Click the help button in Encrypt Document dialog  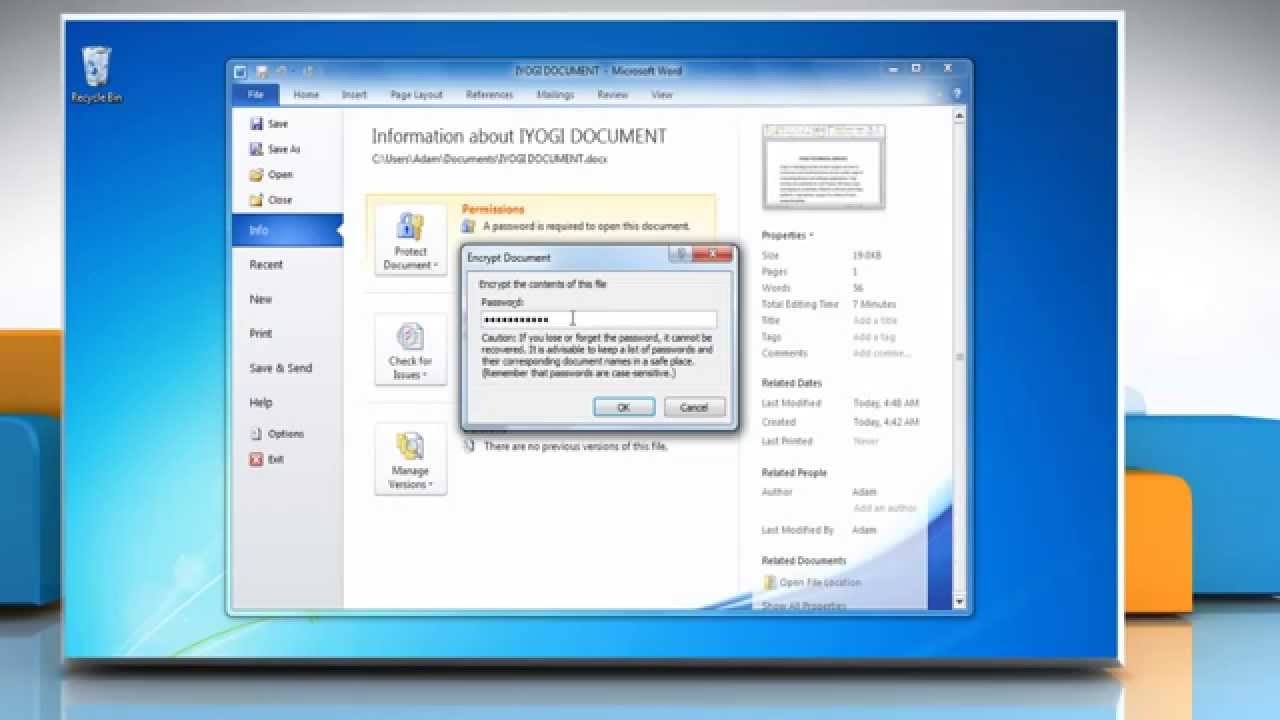click(680, 255)
